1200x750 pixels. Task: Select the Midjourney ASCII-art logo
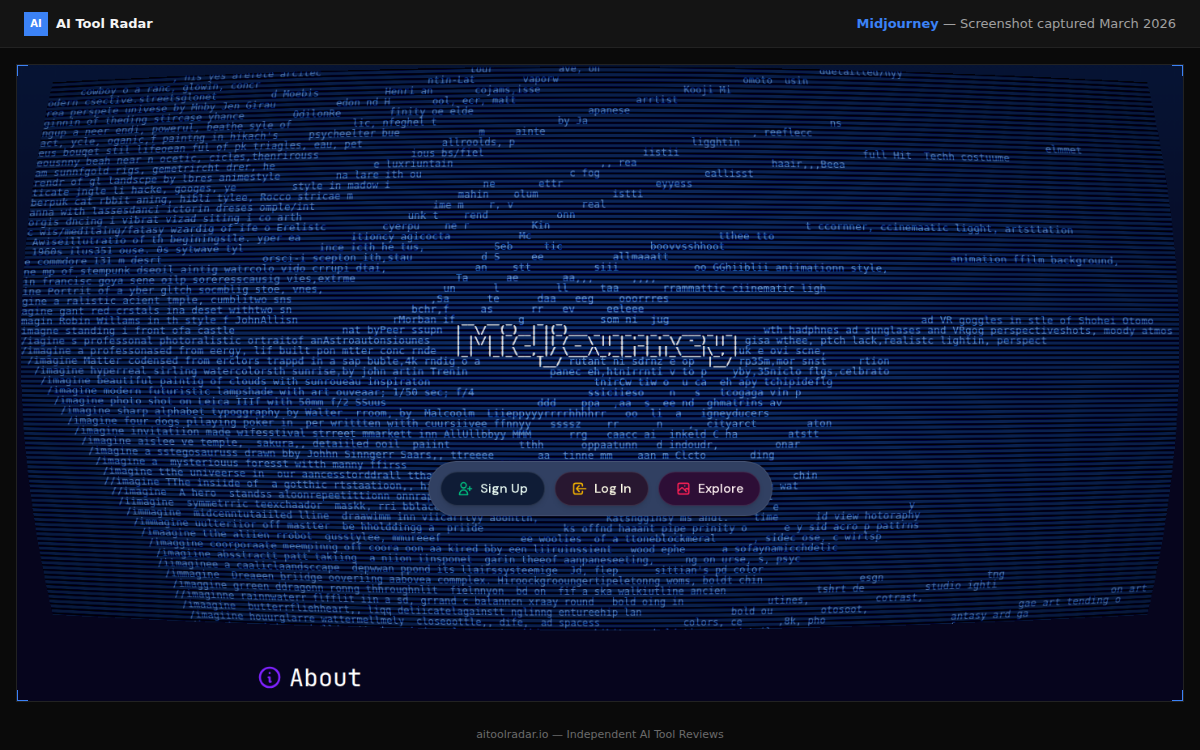[x=598, y=345]
